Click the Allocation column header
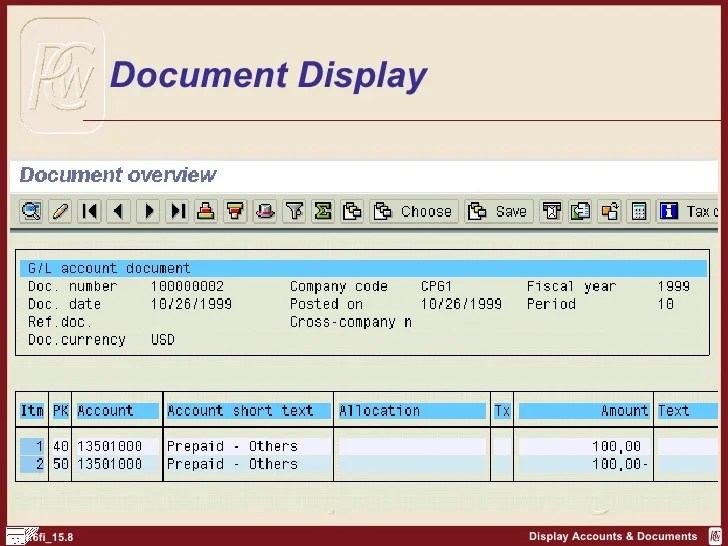The width and height of the screenshot is (728, 546). pyautogui.click(x=412, y=411)
